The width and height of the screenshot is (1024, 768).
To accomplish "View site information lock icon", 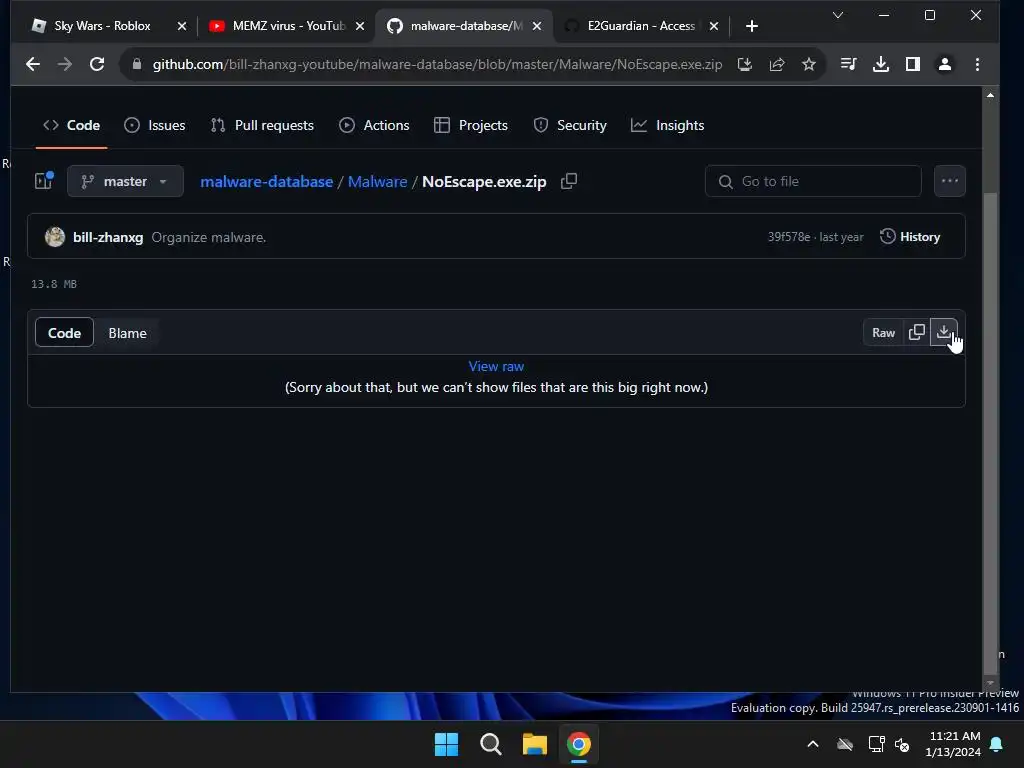I will click(136, 64).
